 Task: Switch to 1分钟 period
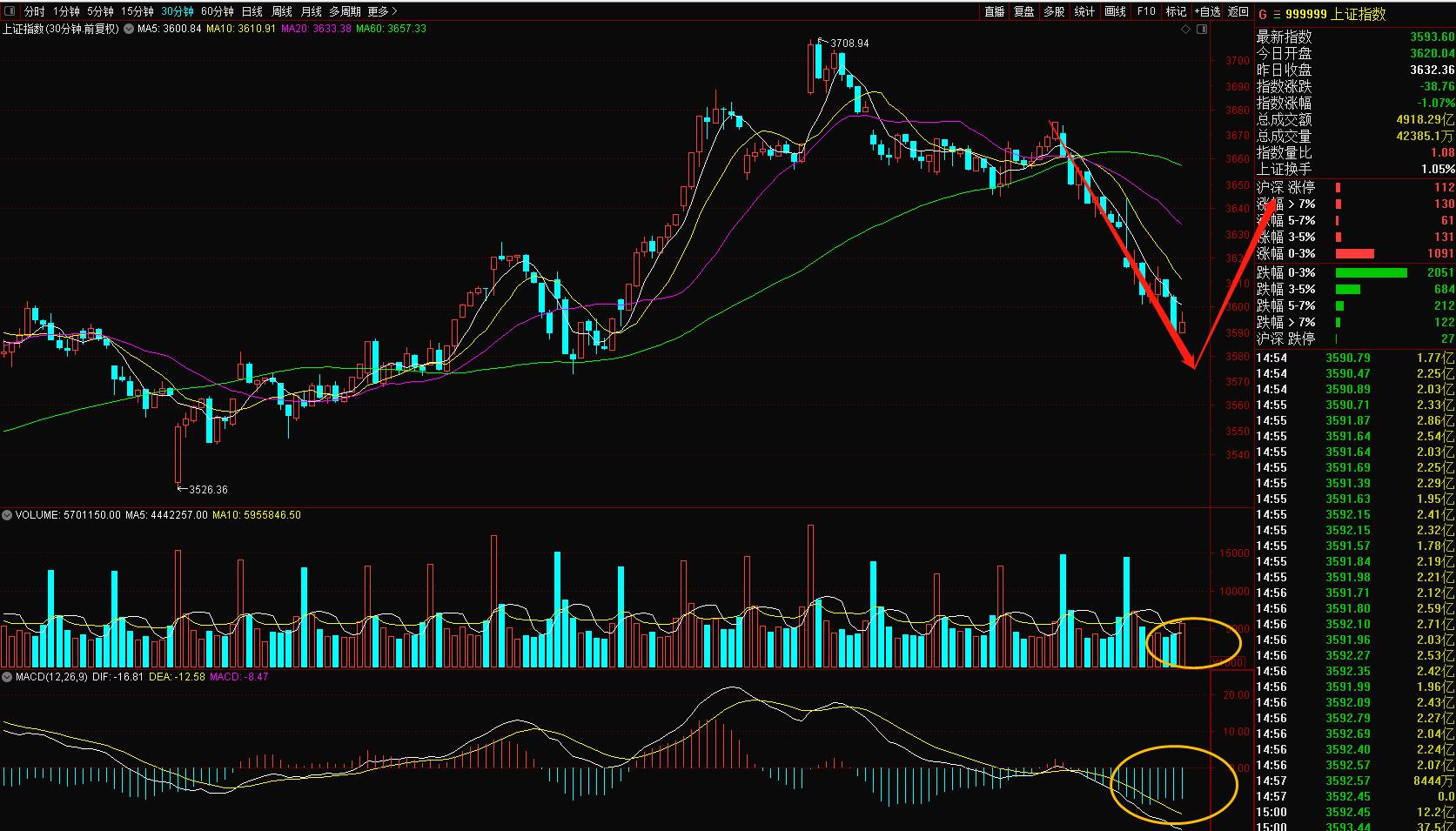coord(66,11)
